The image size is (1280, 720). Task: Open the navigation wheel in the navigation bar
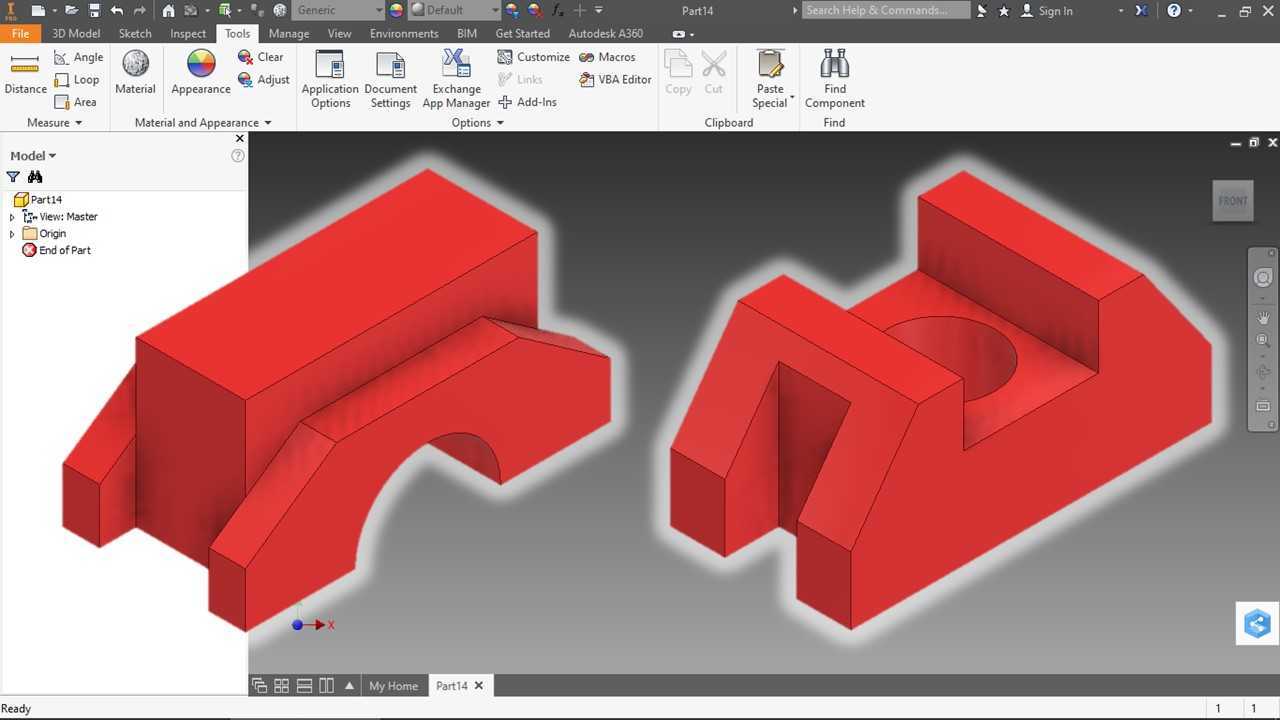1263,278
